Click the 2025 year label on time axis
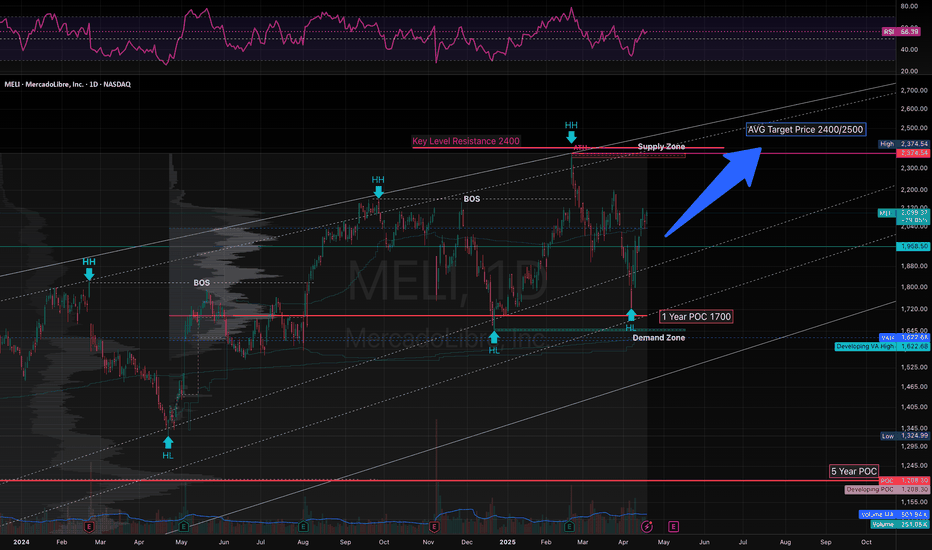 (x=507, y=542)
